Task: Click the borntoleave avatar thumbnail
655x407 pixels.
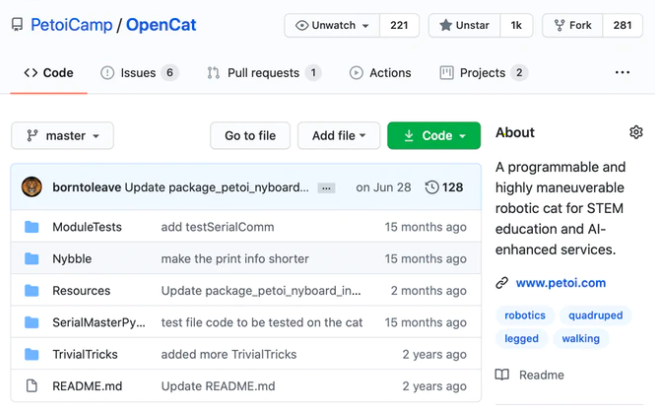Action: 32,187
